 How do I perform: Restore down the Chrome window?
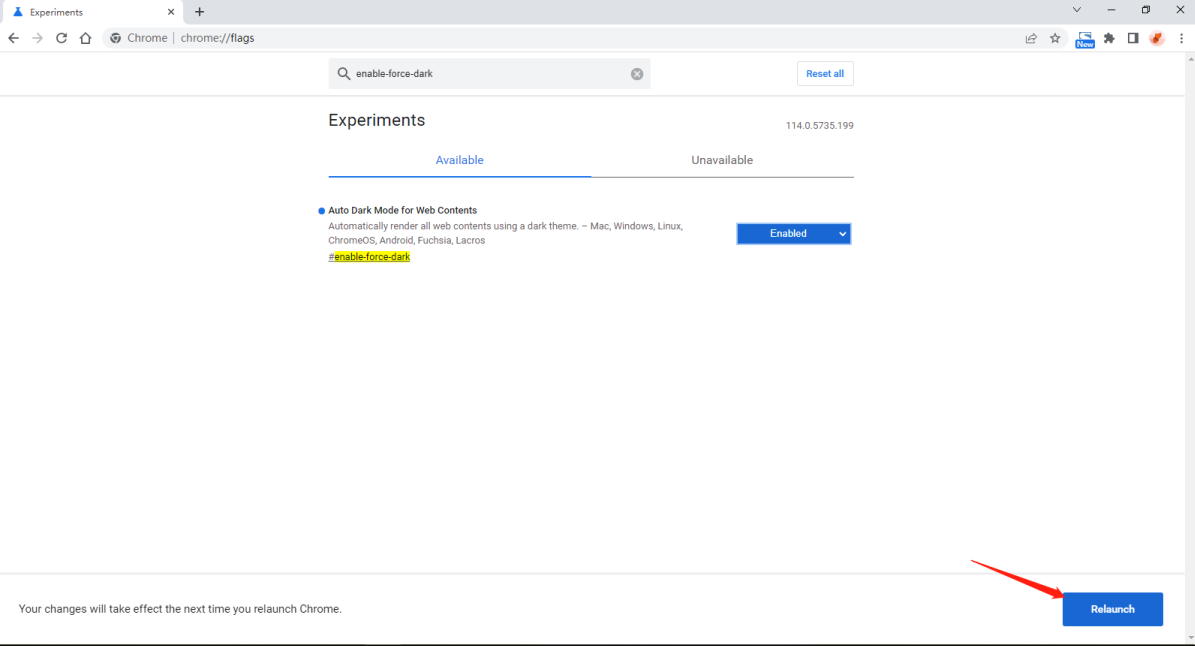coord(1145,10)
